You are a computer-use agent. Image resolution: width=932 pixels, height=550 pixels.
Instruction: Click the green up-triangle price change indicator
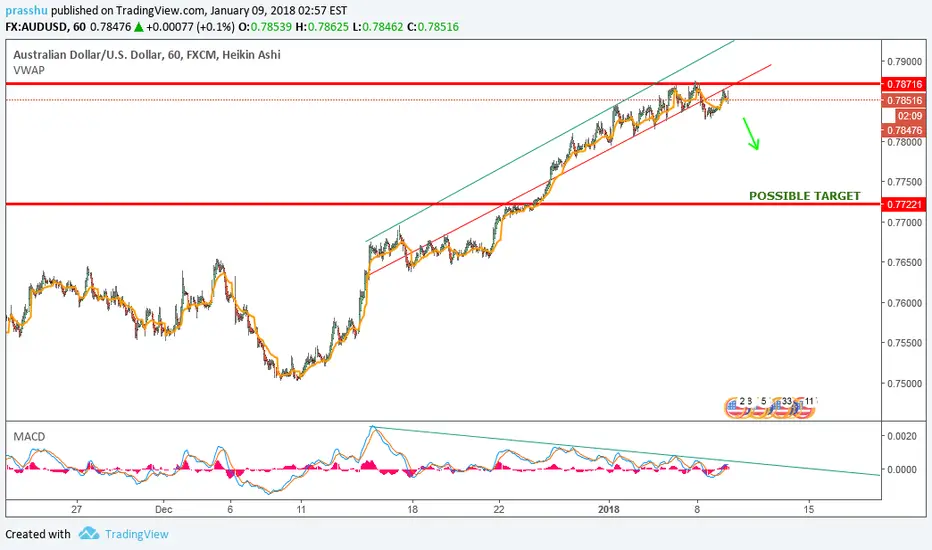pyautogui.click(x=138, y=27)
